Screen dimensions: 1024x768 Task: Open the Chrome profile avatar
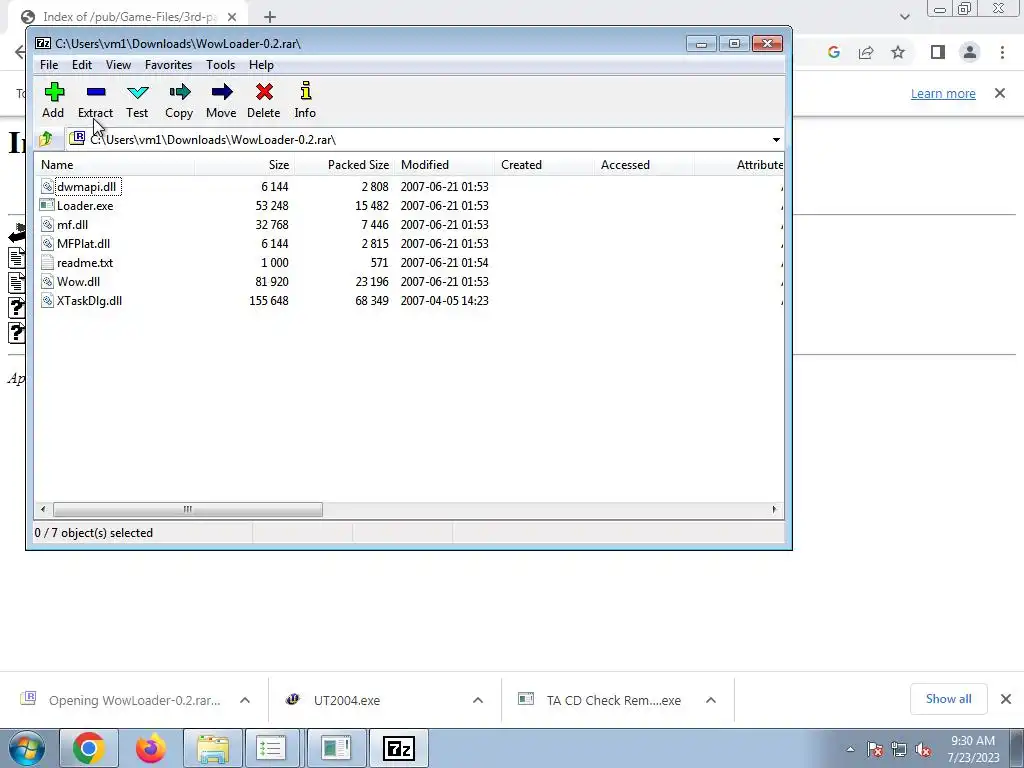[x=970, y=52]
